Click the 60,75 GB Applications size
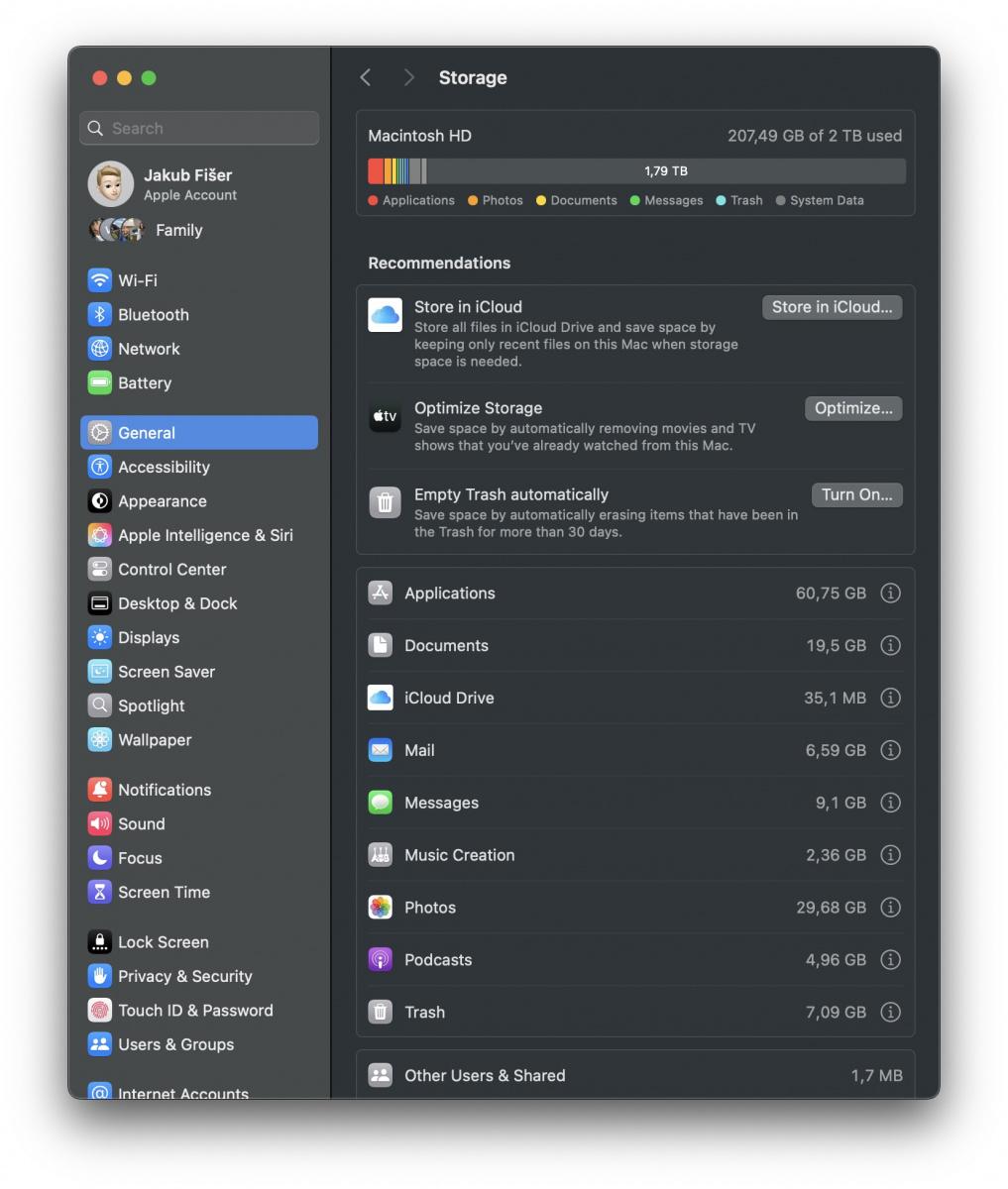The image size is (1008, 1189). (x=831, y=594)
